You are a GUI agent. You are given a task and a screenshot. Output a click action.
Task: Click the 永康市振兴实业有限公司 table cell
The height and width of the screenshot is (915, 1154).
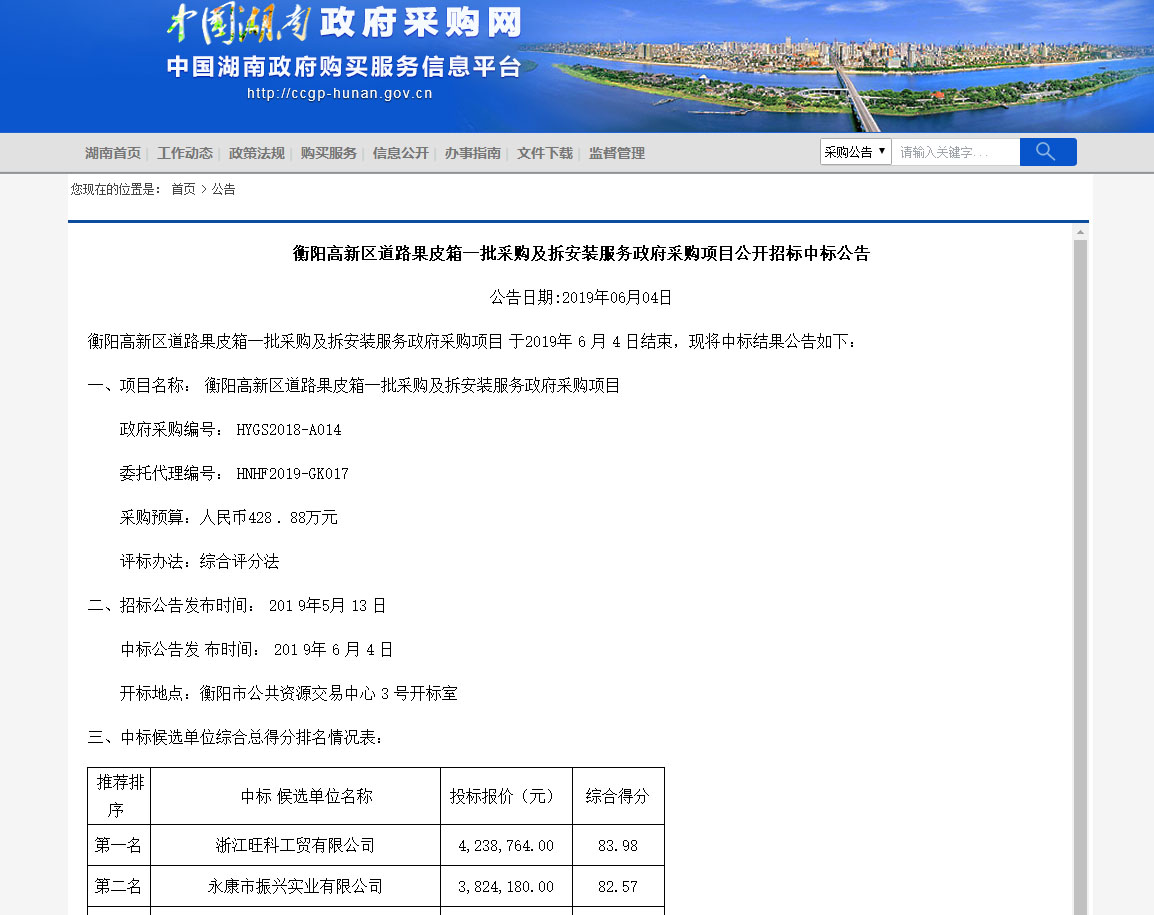(x=295, y=887)
